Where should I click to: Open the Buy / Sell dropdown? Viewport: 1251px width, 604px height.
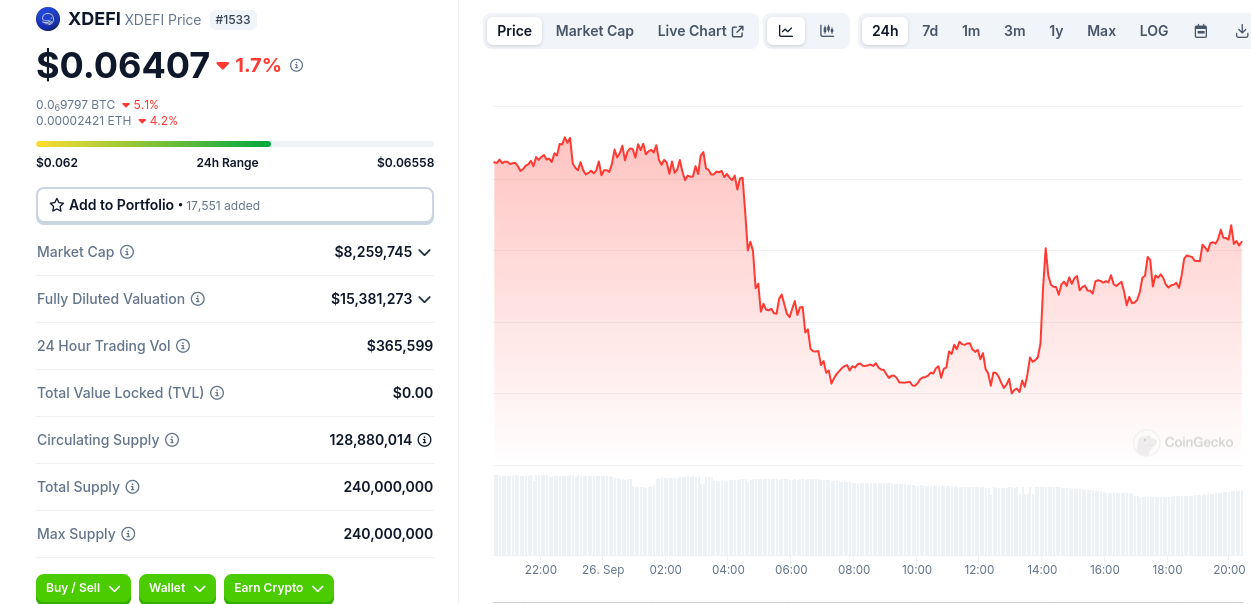coord(83,589)
